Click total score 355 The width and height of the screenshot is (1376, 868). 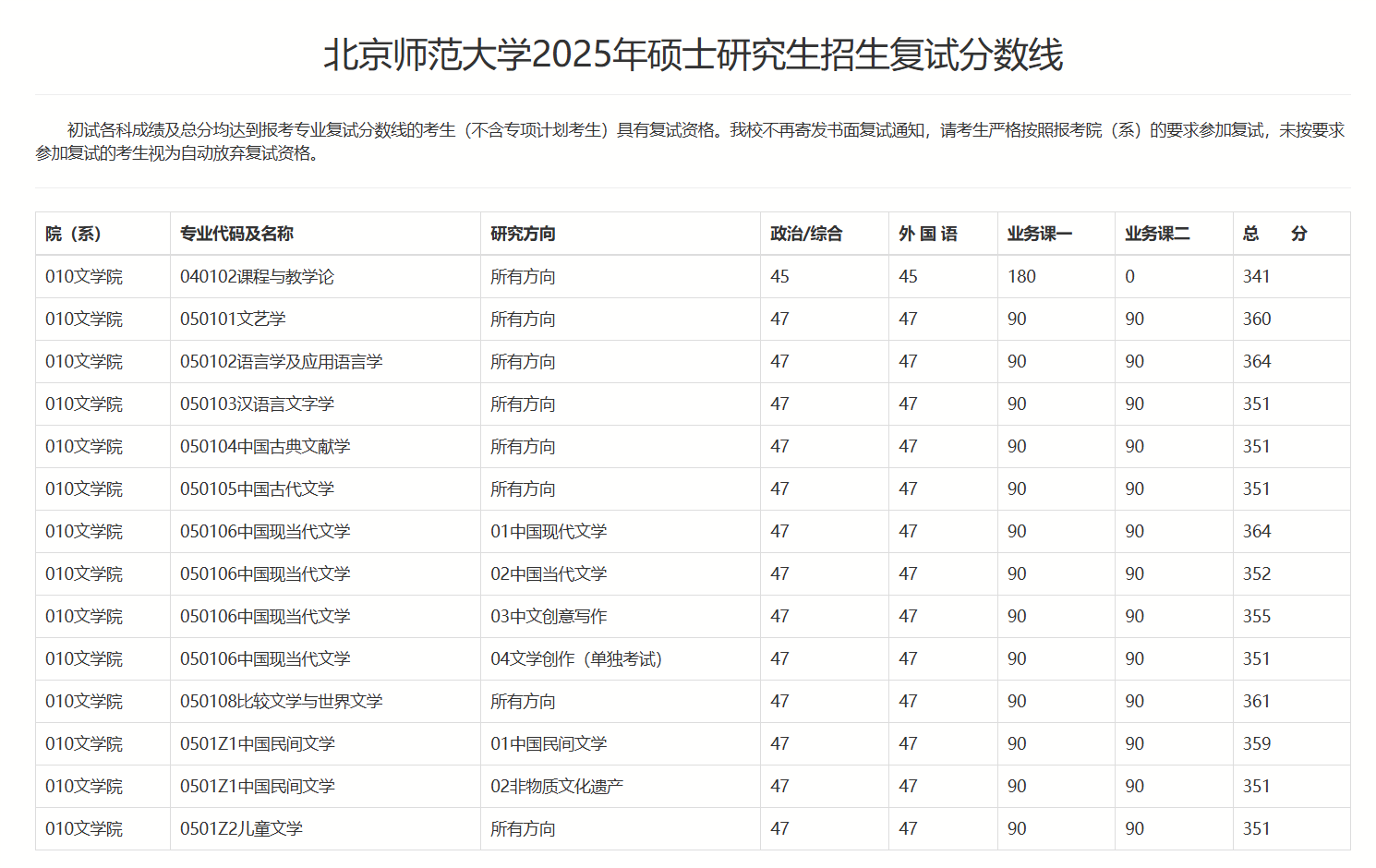1257,616
